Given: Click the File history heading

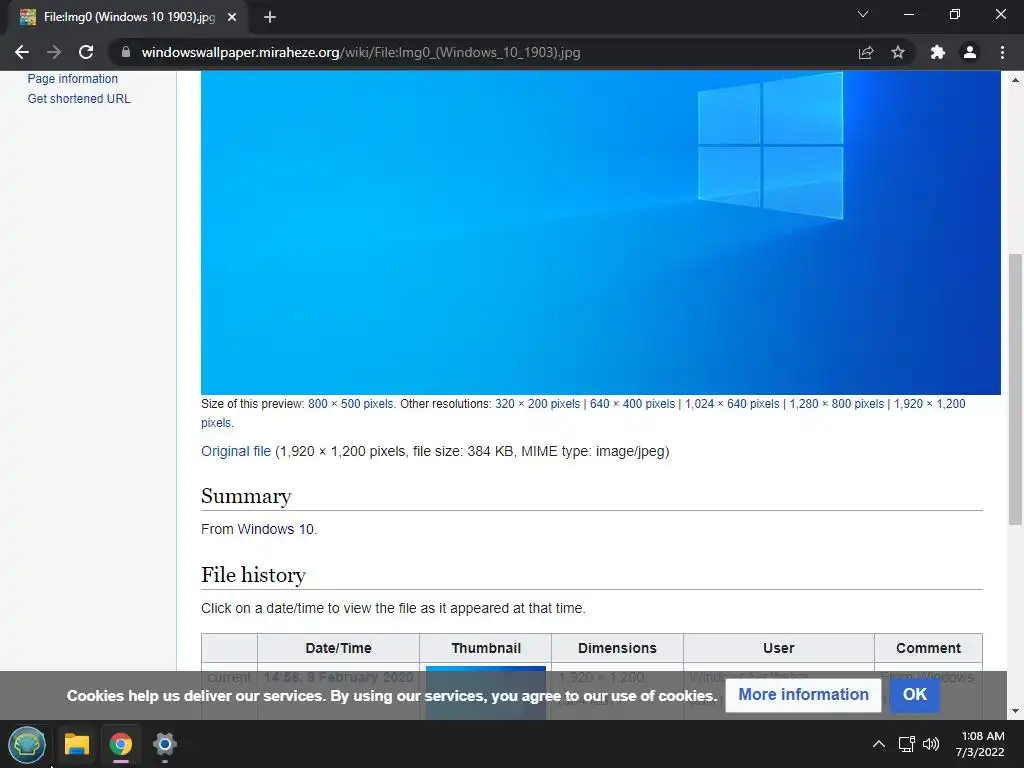Looking at the screenshot, I should 253,575.
